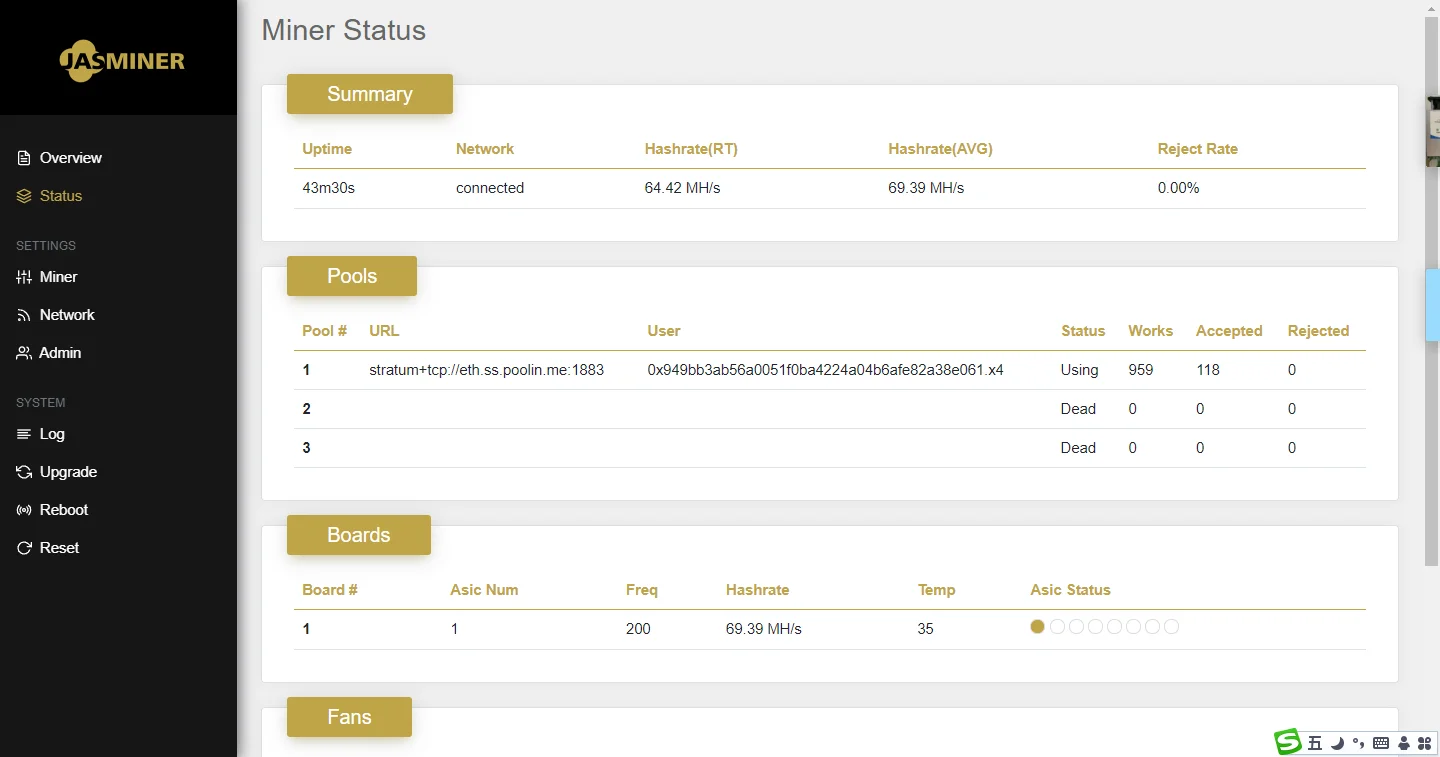Click the Asic Status column header

(x=1071, y=590)
